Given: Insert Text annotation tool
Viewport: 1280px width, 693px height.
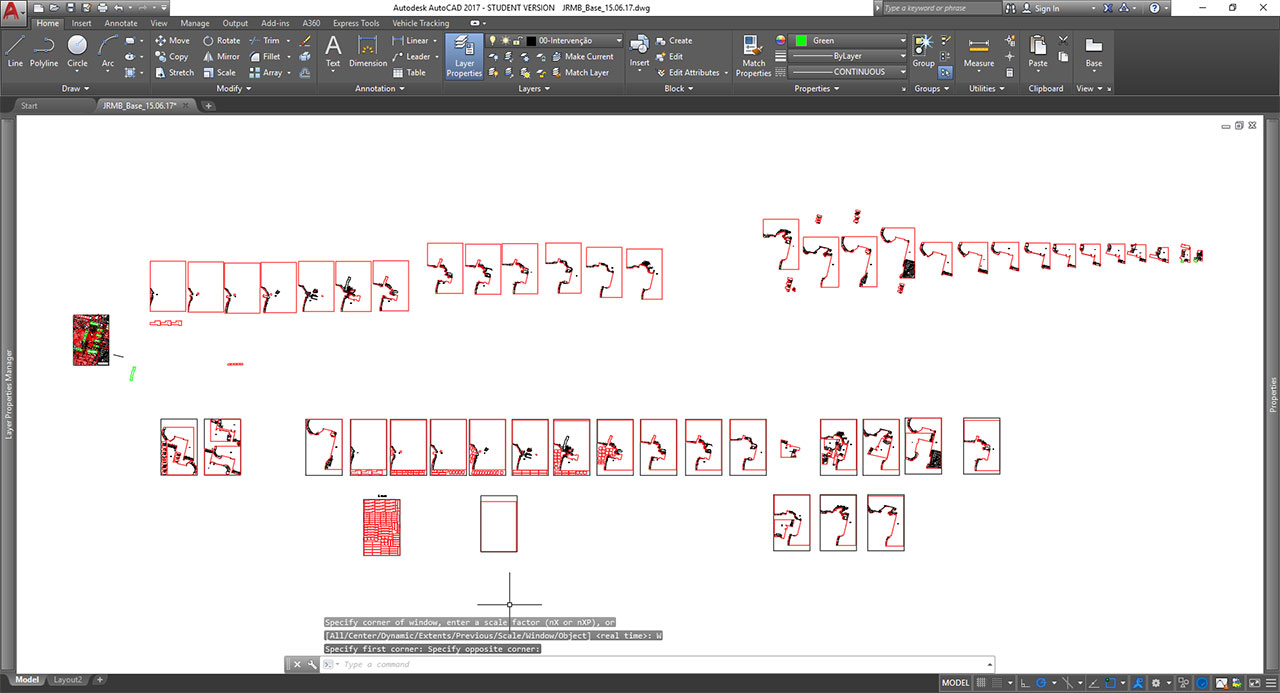Looking at the screenshot, I should click(333, 51).
